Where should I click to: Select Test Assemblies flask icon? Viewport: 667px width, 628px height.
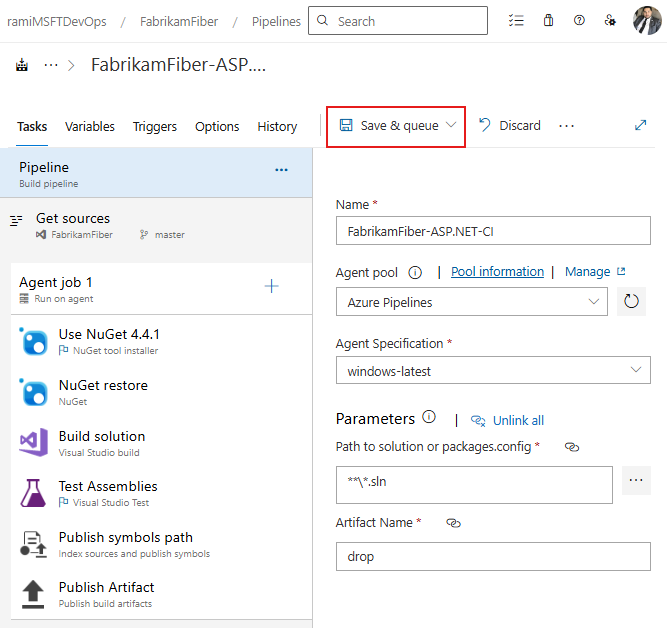pyautogui.click(x=33, y=493)
